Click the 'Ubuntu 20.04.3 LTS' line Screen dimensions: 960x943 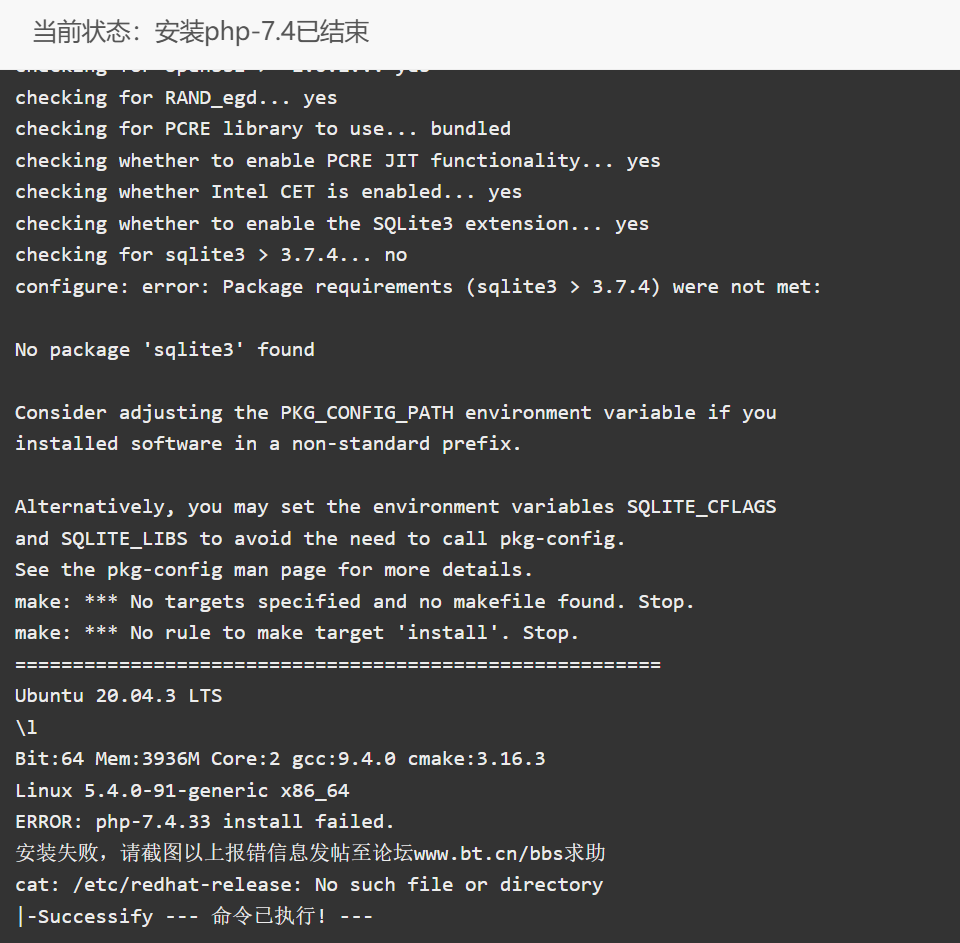(x=118, y=696)
